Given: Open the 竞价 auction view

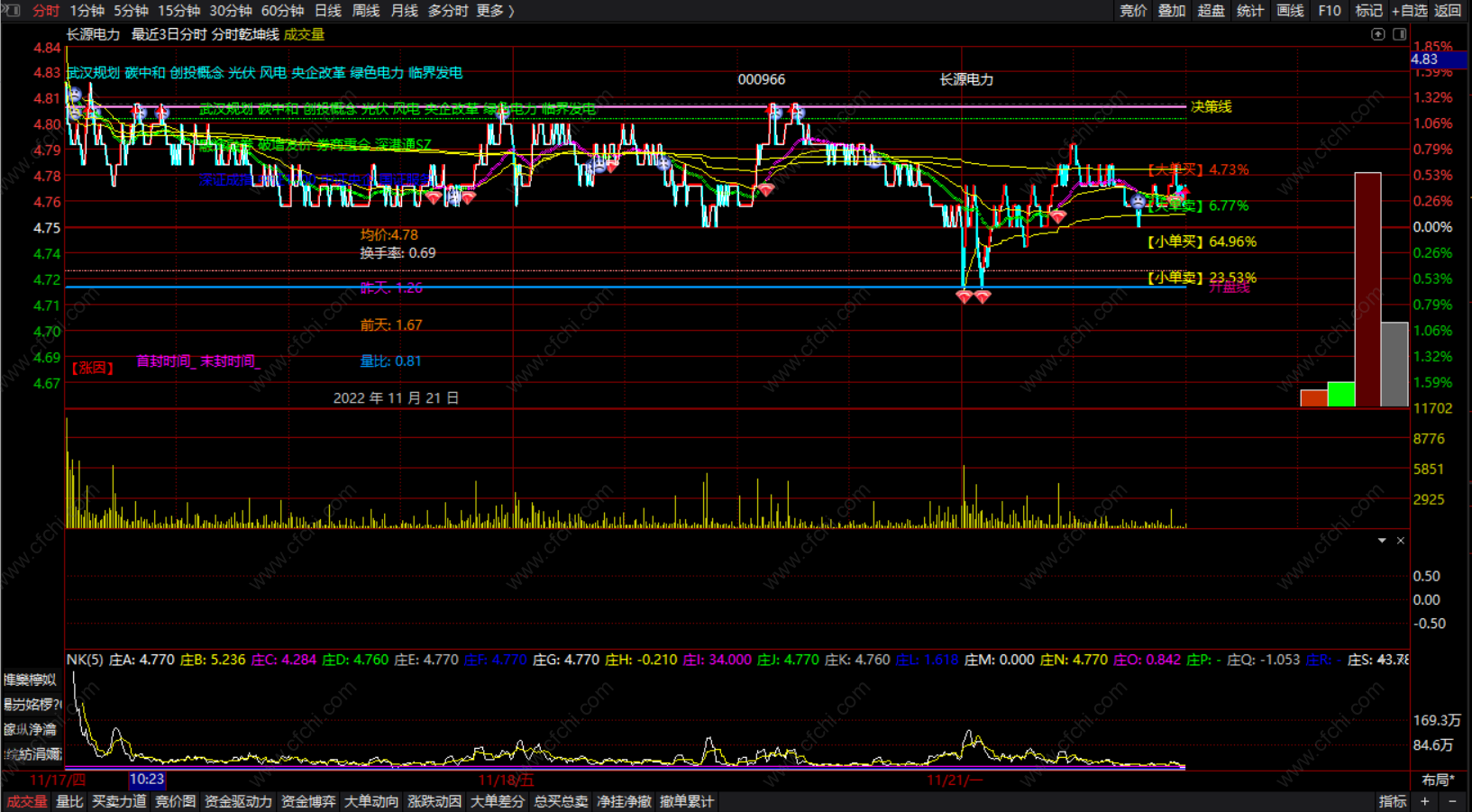Looking at the screenshot, I should pos(1133,11).
